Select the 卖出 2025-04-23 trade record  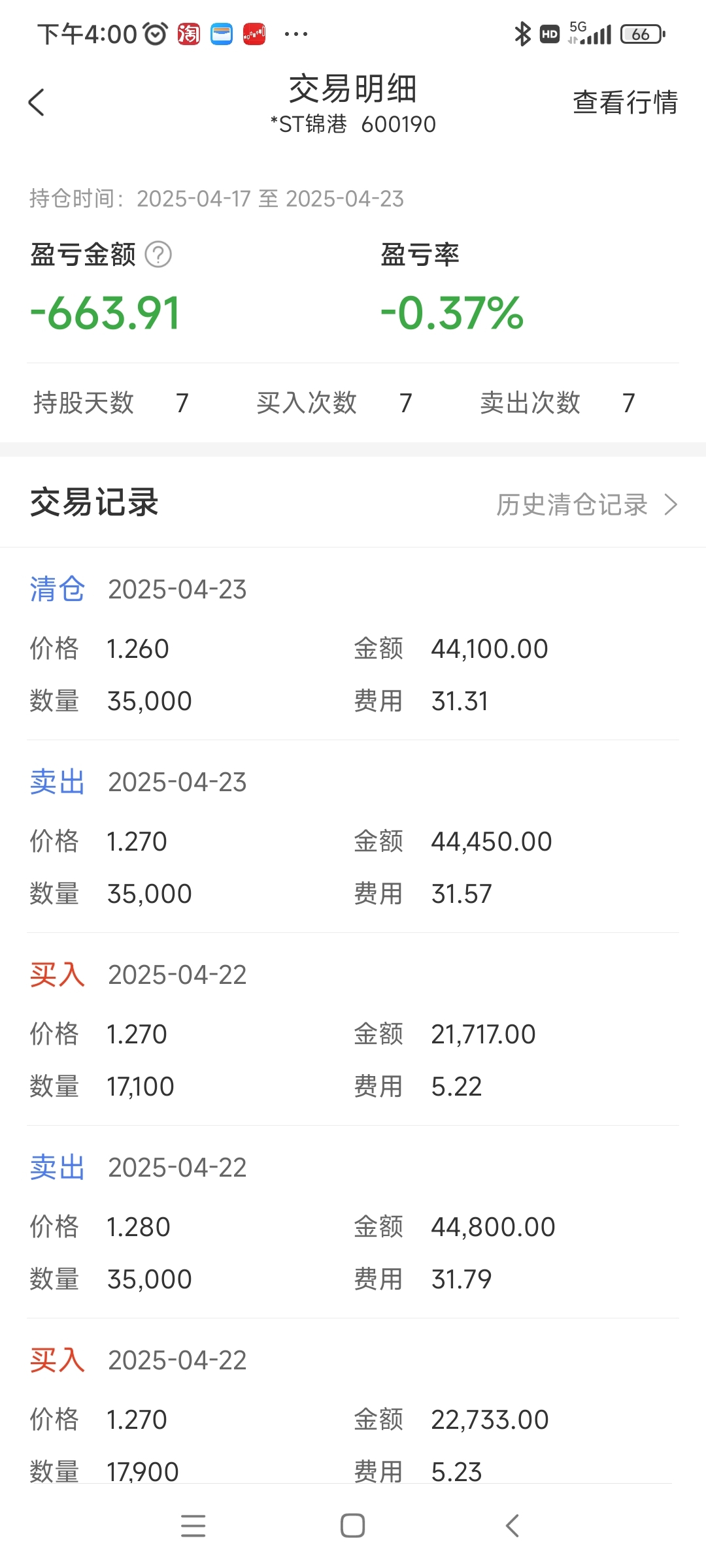coord(353,837)
